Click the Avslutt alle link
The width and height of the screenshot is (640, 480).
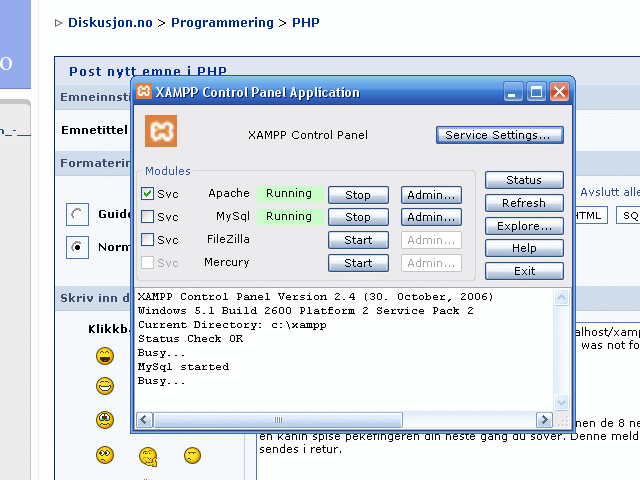tap(610, 192)
